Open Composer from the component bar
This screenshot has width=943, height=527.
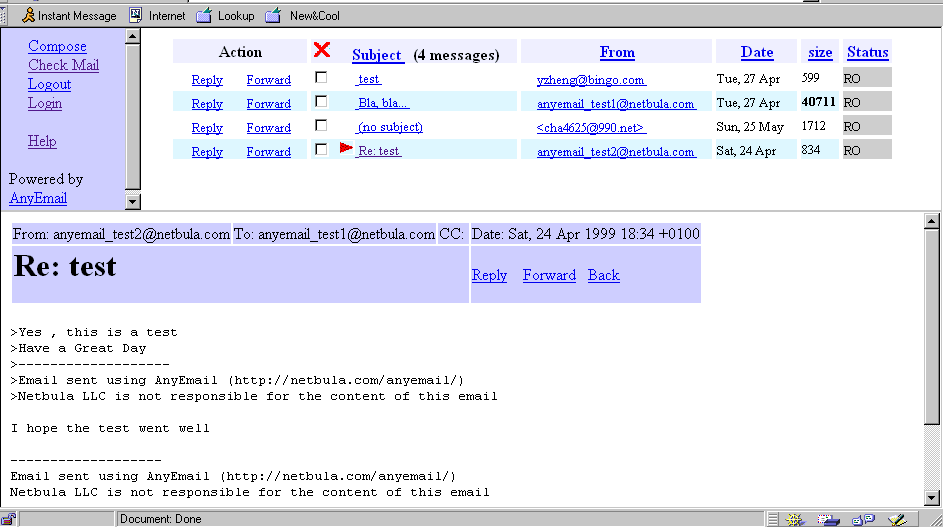click(x=897, y=520)
